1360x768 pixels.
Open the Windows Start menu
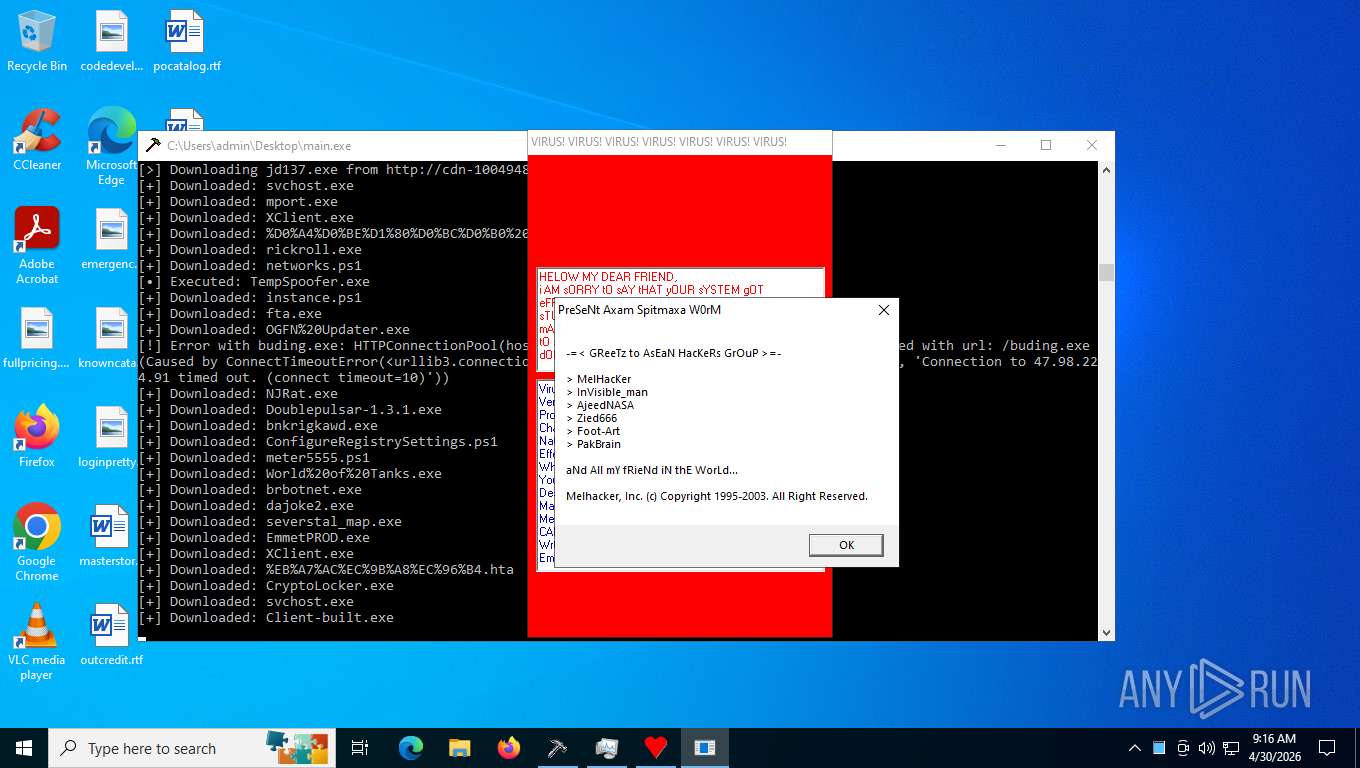pyautogui.click(x=24, y=748)
